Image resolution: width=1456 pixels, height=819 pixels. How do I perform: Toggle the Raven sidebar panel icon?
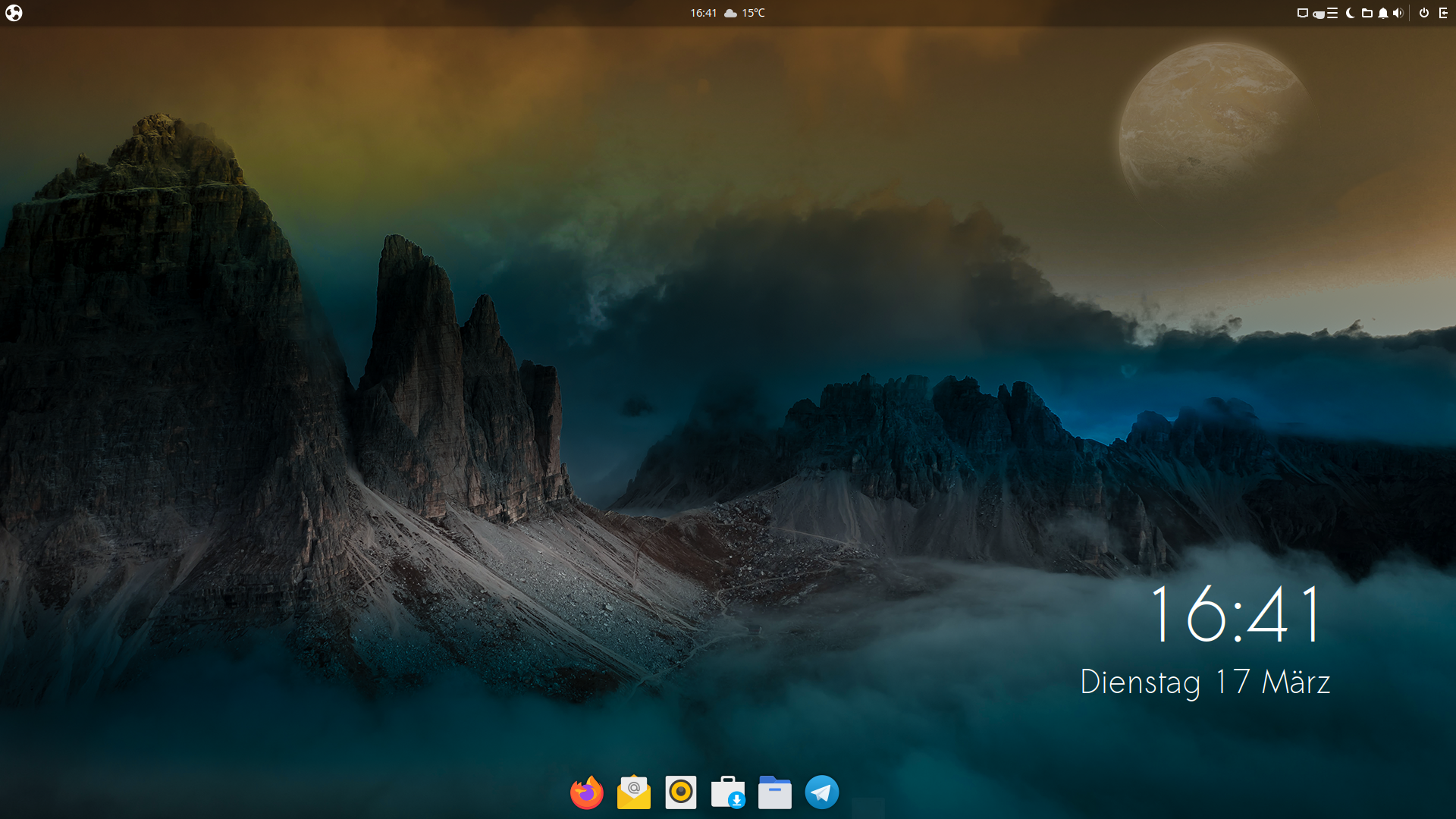(x=1444, y=13)
